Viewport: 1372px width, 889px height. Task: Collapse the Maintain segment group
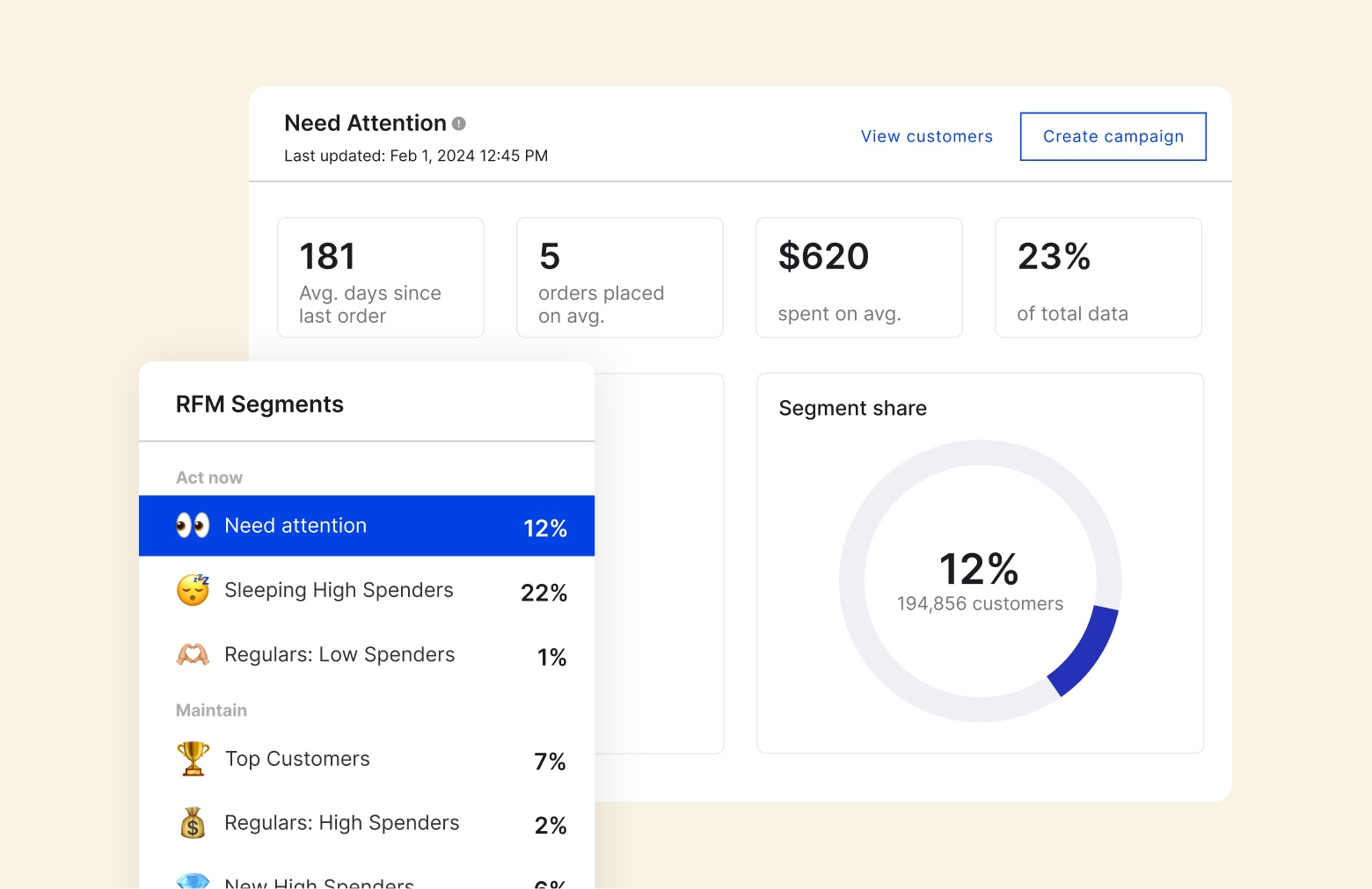pos(211,710)
